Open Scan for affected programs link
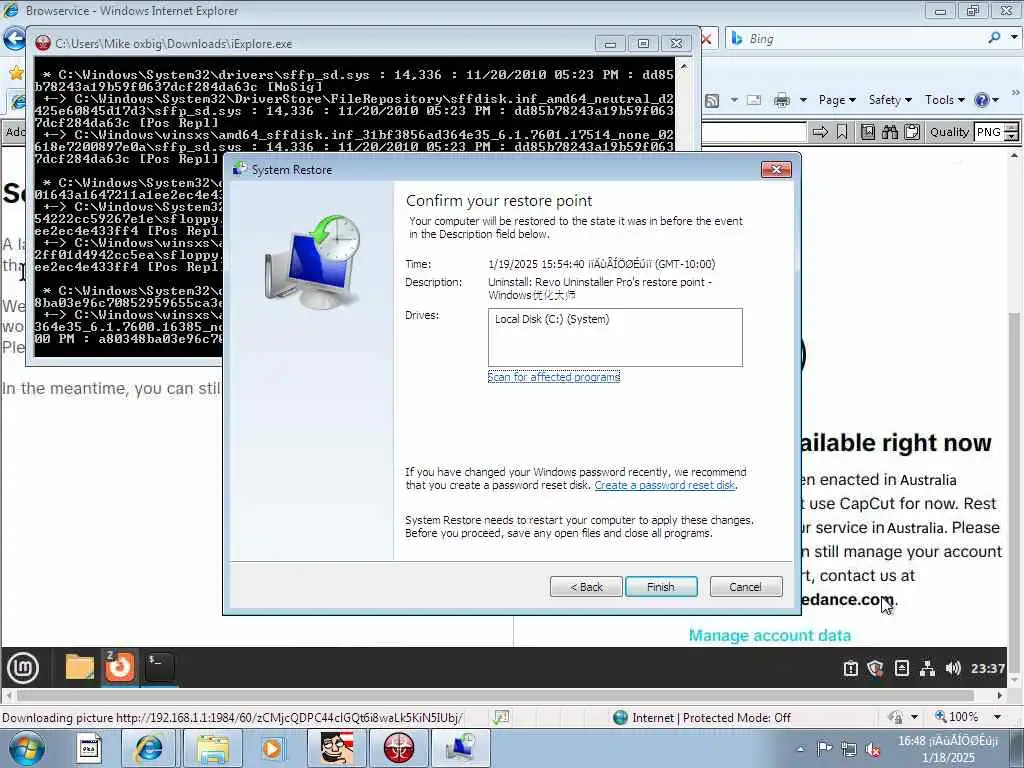 [554, 377]
